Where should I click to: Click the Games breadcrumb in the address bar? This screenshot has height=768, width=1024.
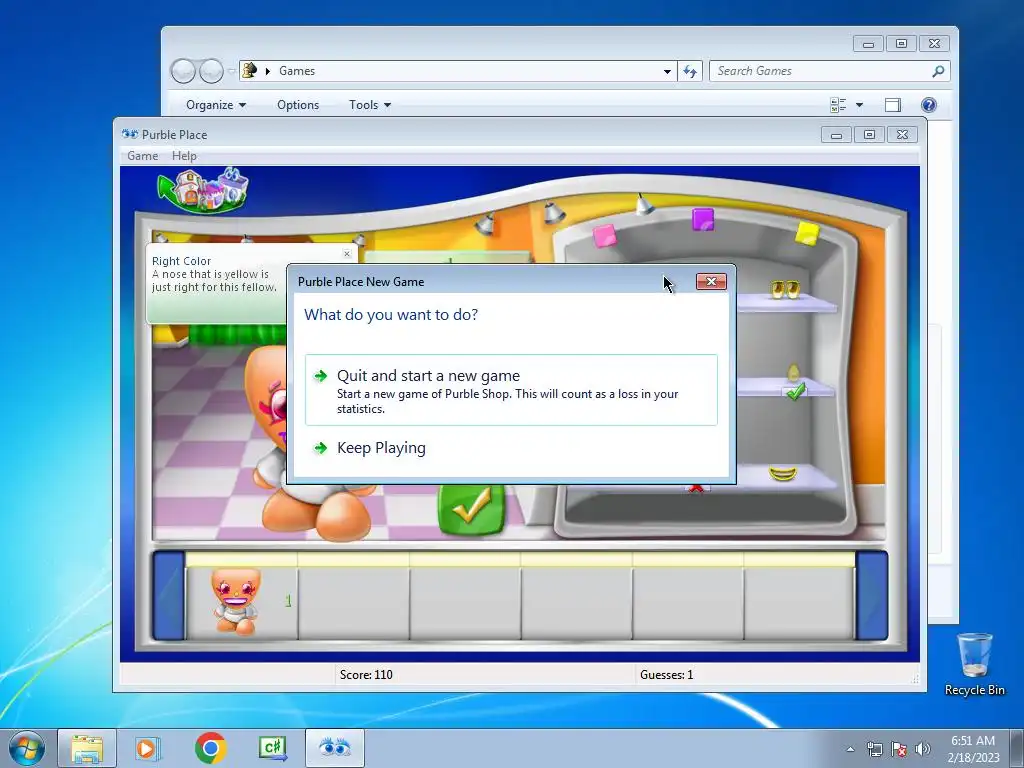pyautogui.click(x=297, y=71)
